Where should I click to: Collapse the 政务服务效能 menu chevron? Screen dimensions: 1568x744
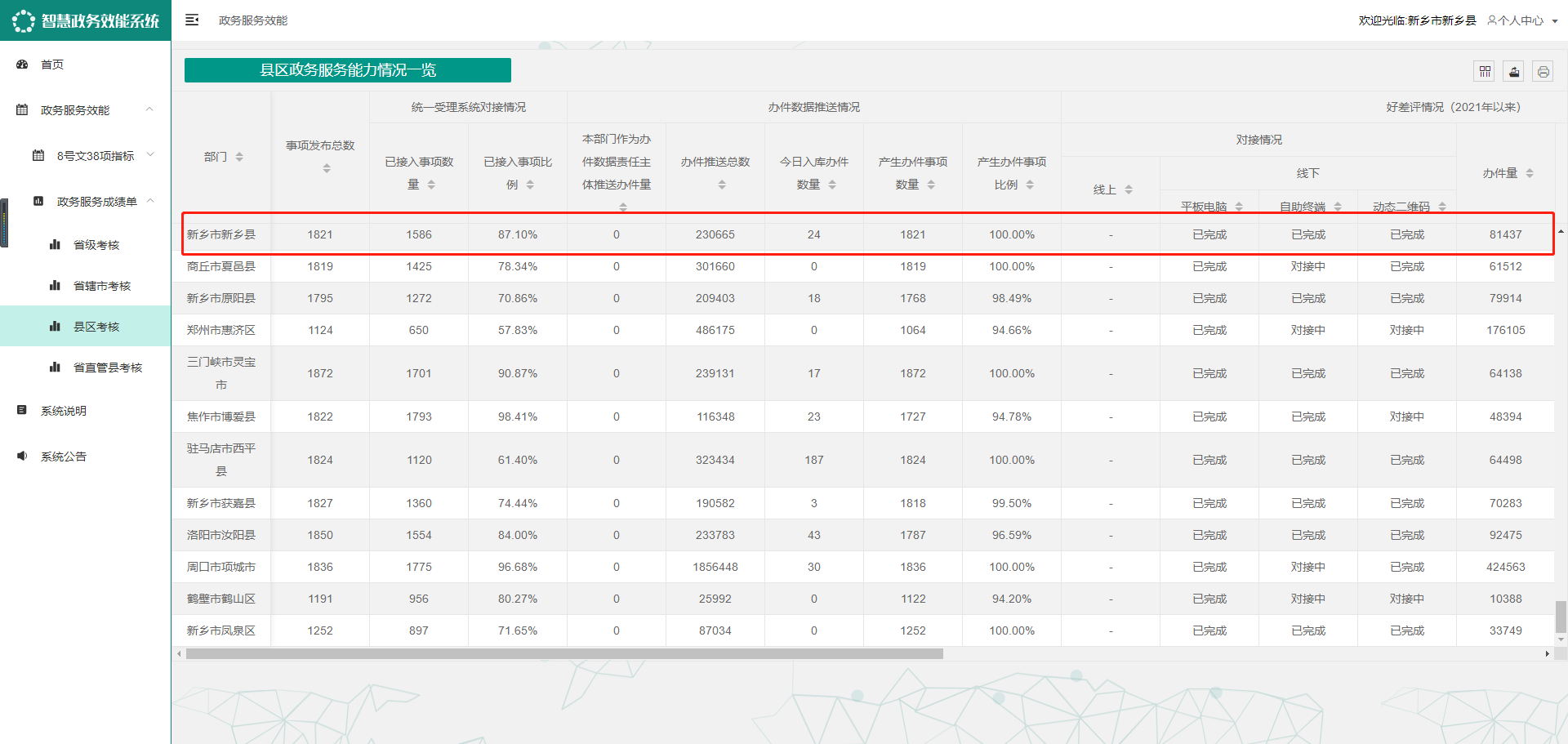(x=149, y=109)
